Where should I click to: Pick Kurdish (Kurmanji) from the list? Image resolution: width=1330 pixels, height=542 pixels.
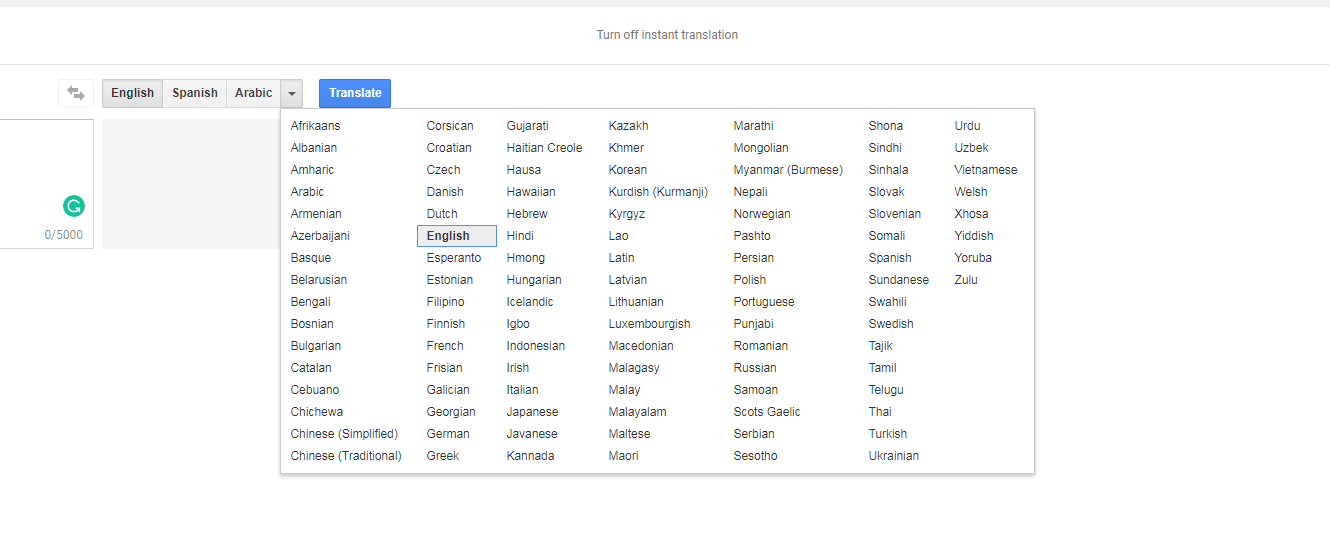click(x=658, y=192)
